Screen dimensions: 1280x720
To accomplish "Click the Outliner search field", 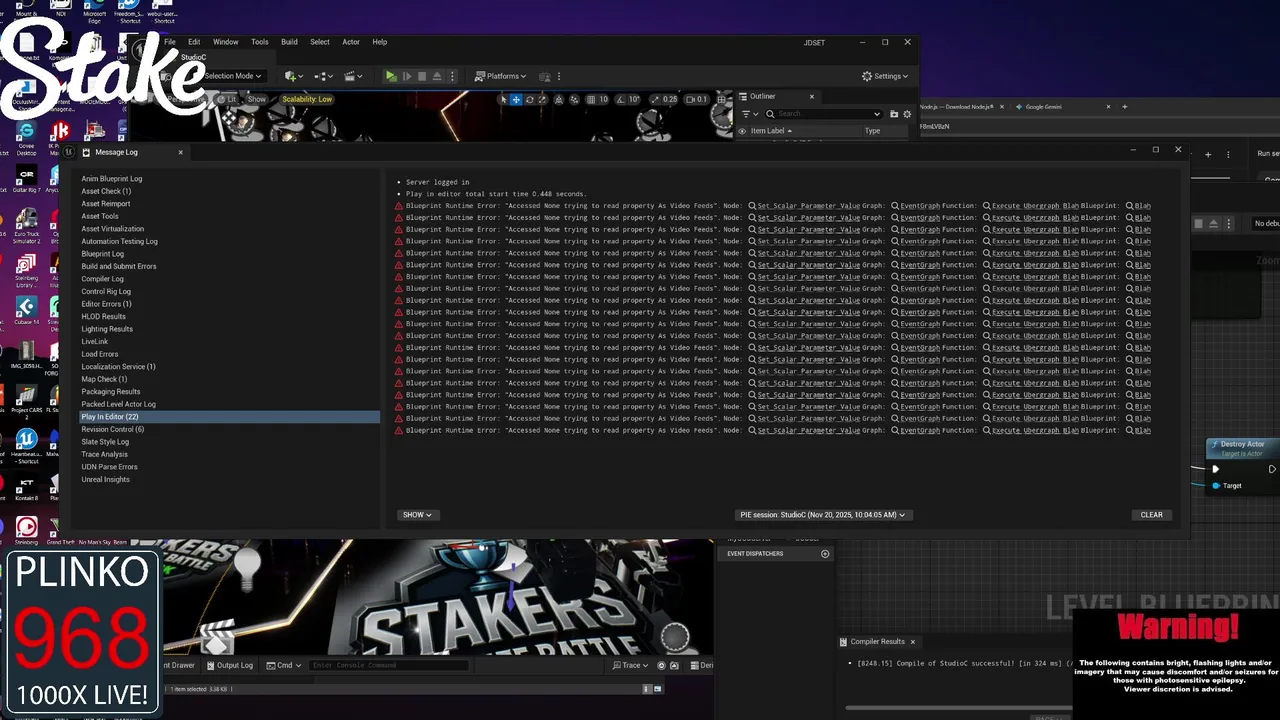I will 822,114.
